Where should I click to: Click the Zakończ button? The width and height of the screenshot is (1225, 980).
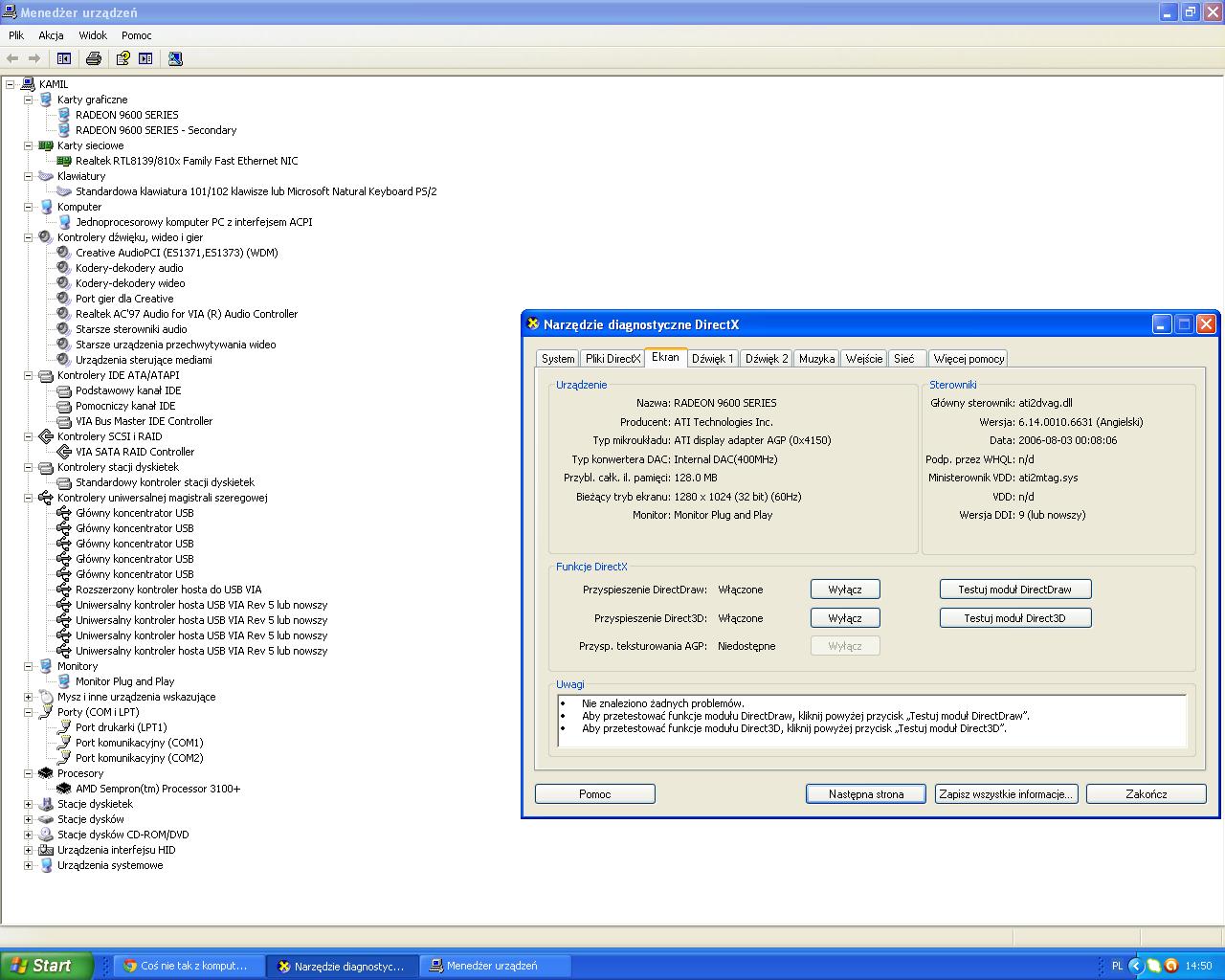click(x=1147, y=794)
